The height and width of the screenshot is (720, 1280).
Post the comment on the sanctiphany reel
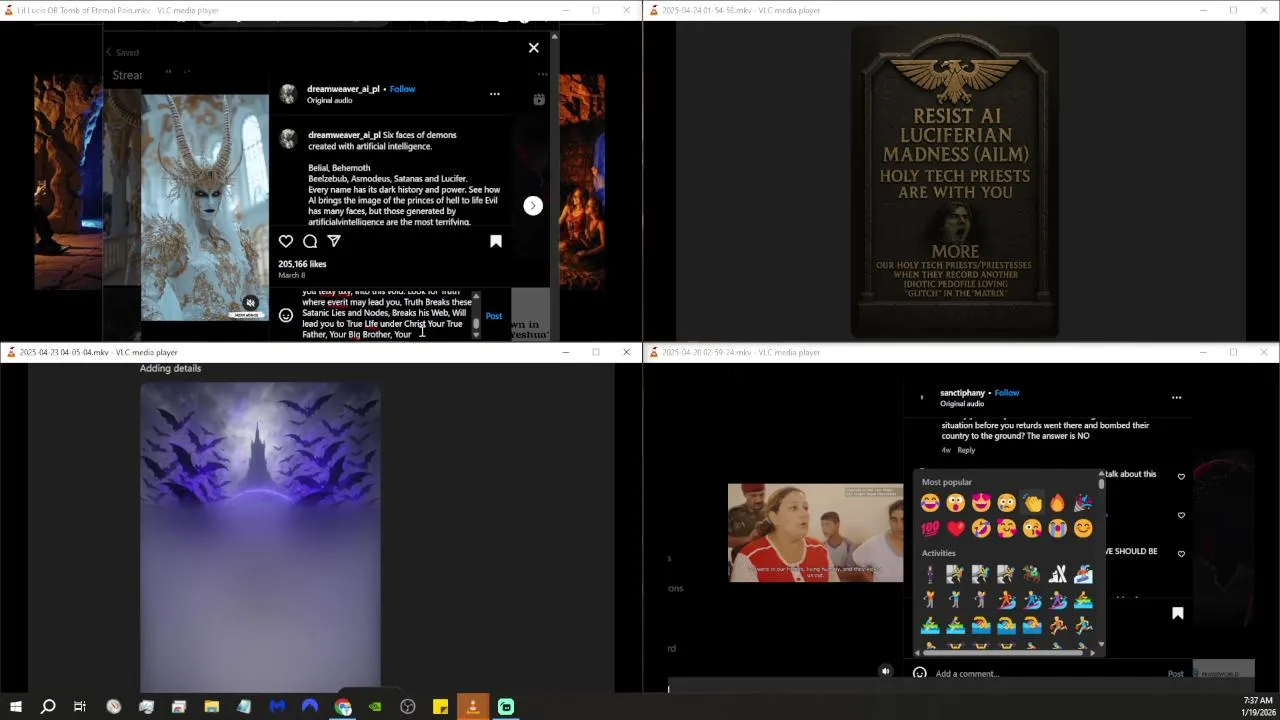(1175, 674)
